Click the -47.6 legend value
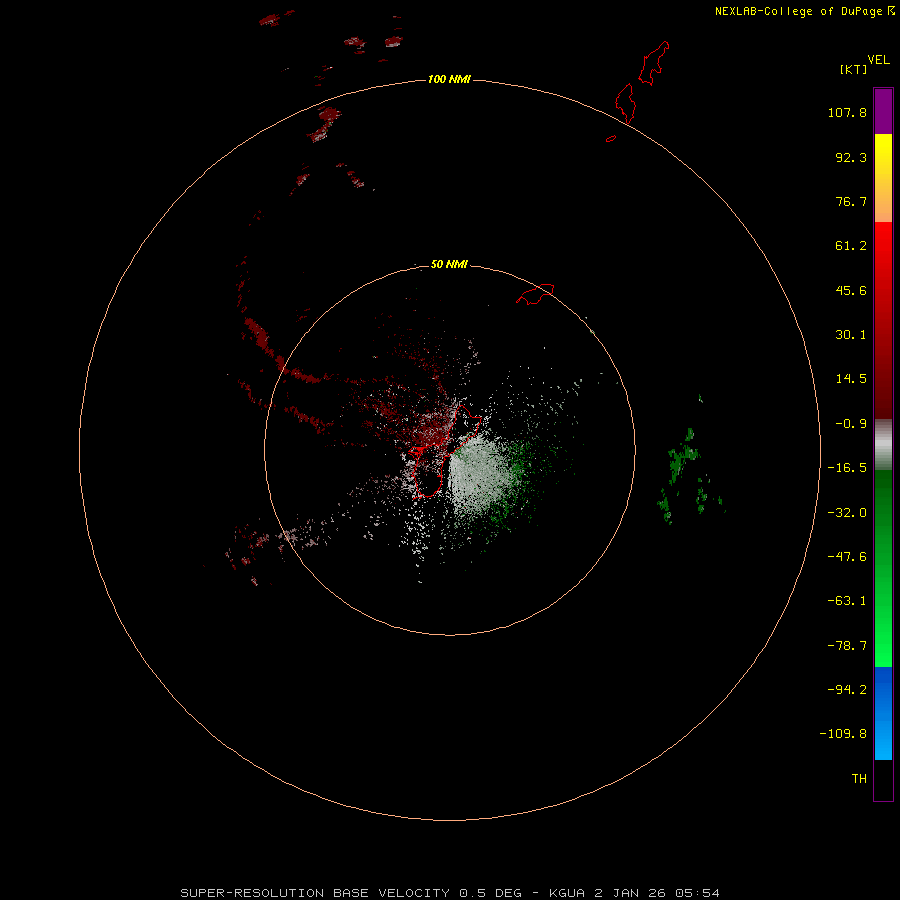This screenshot has width=900, height=900. pos(847,557)
